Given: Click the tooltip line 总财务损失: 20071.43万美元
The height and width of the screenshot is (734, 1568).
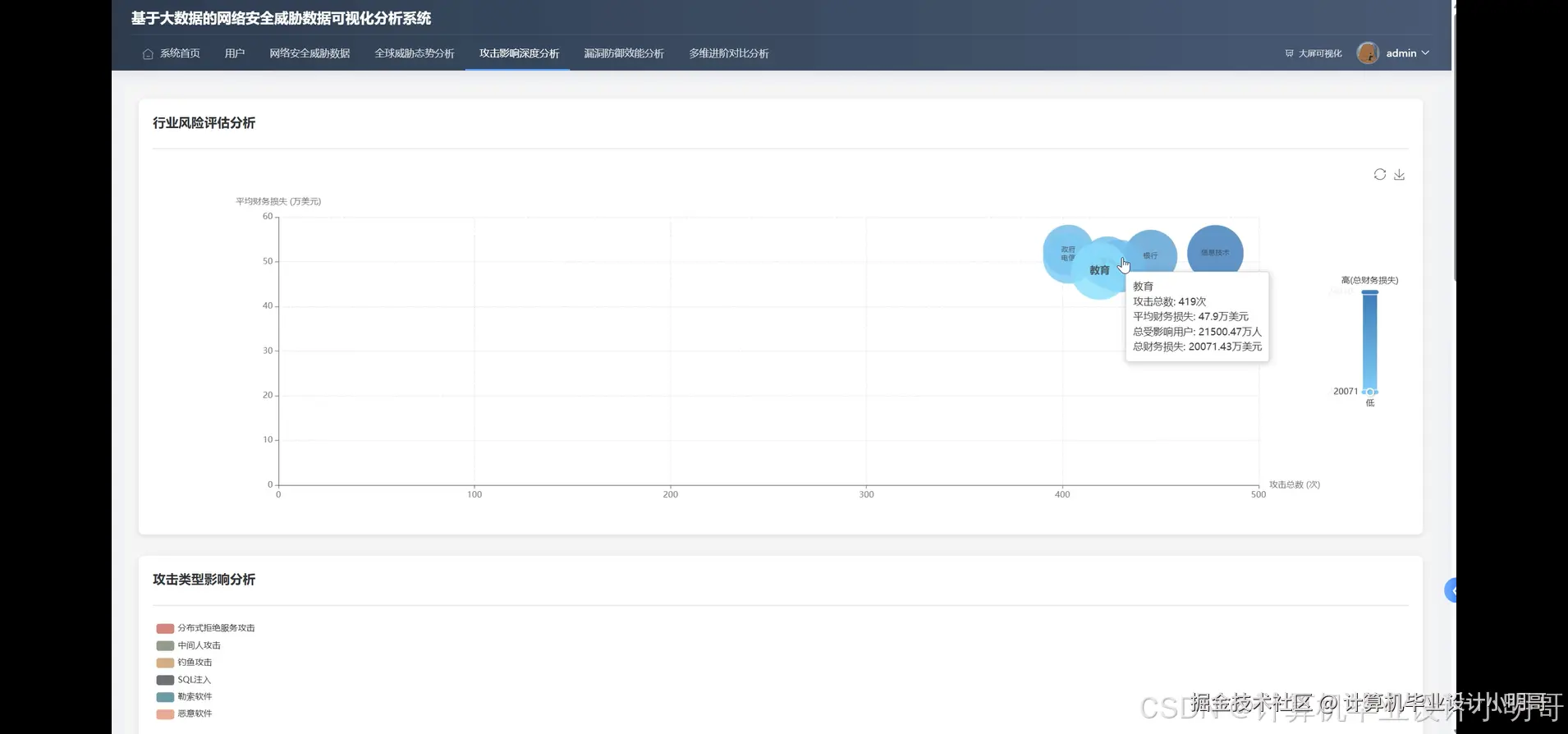Looking at the screenshot, I should tap(1197, 346).
